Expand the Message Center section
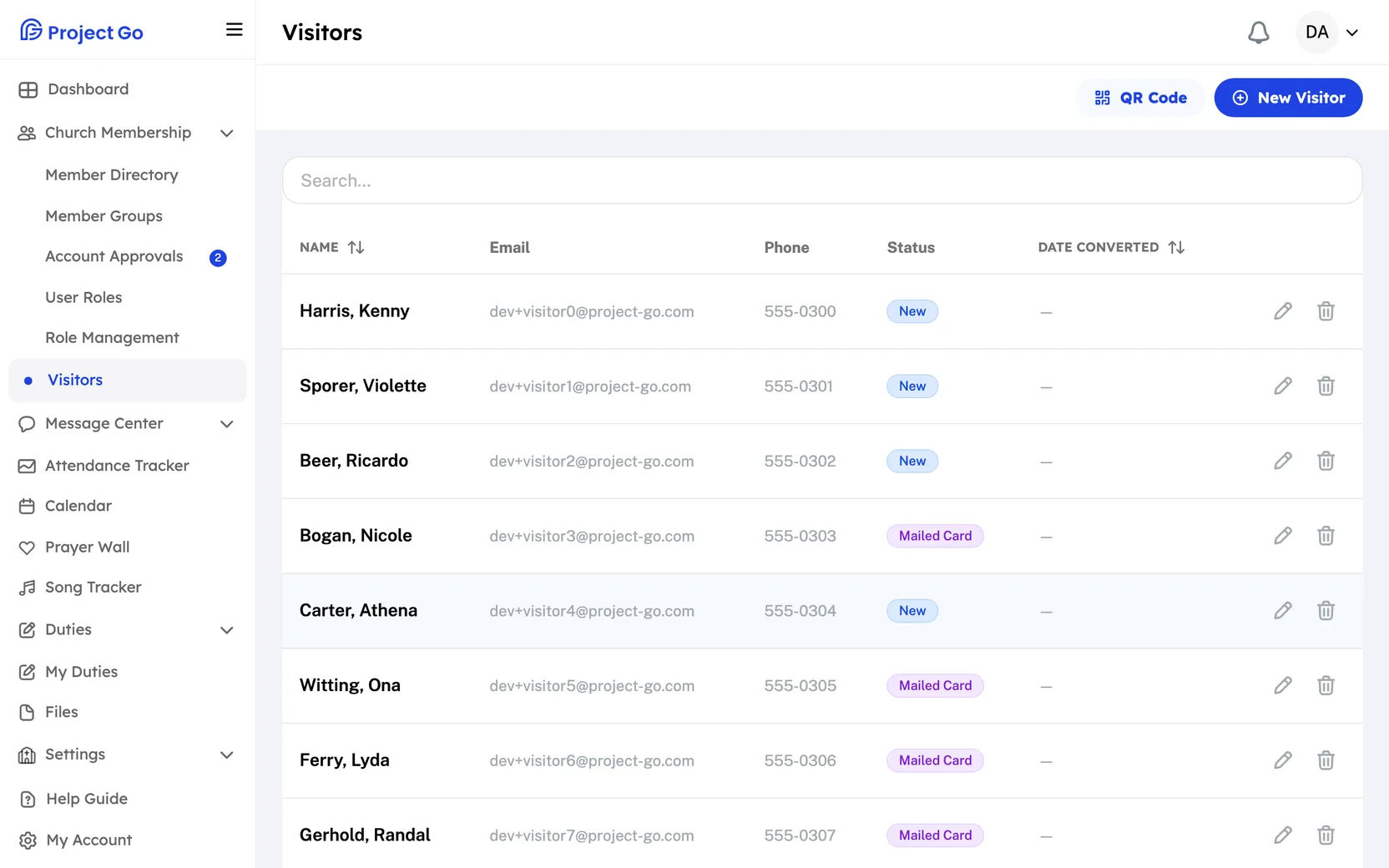1389x868 pixels. coord(226,424)
